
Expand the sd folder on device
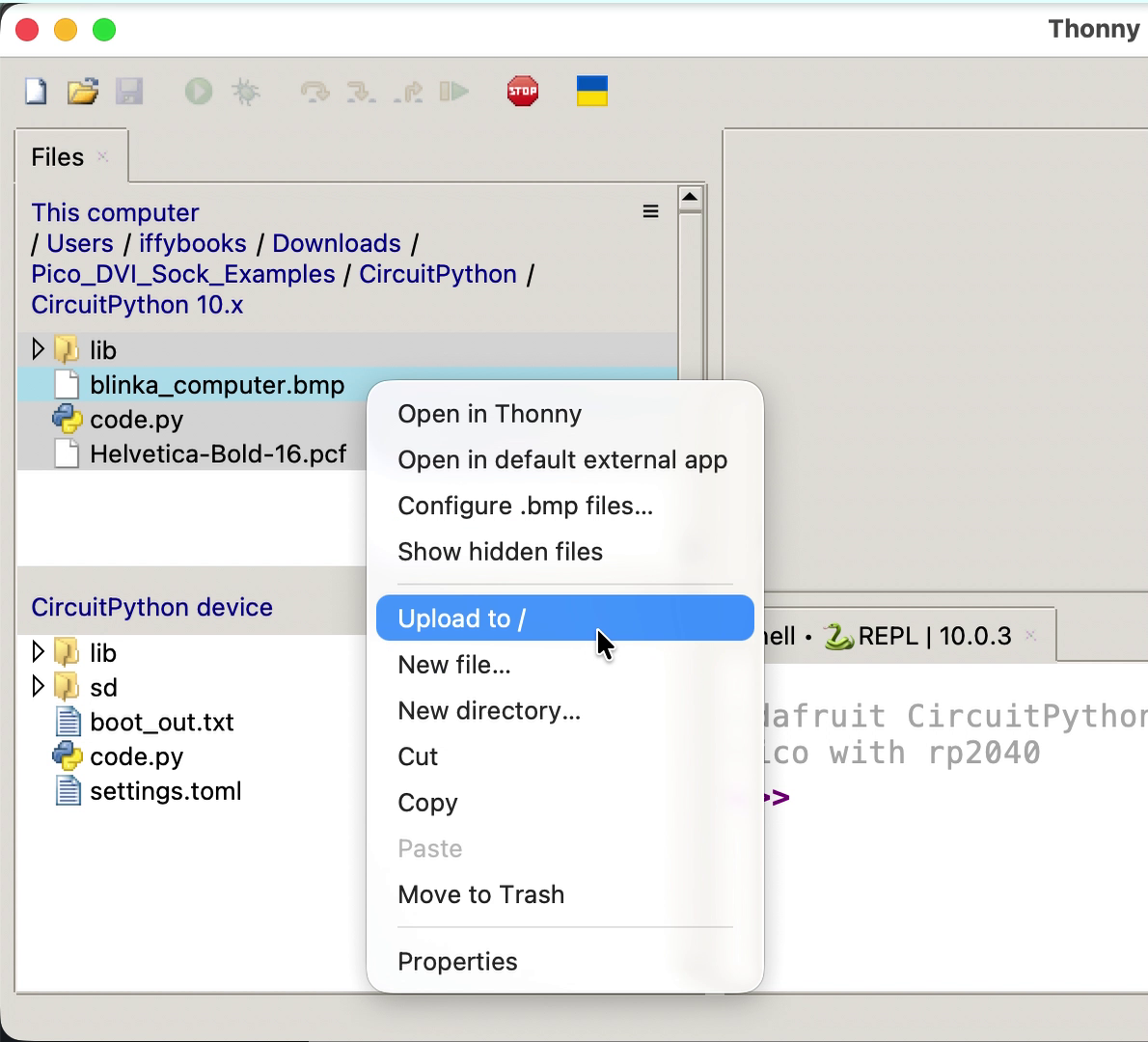click(39, 687)
